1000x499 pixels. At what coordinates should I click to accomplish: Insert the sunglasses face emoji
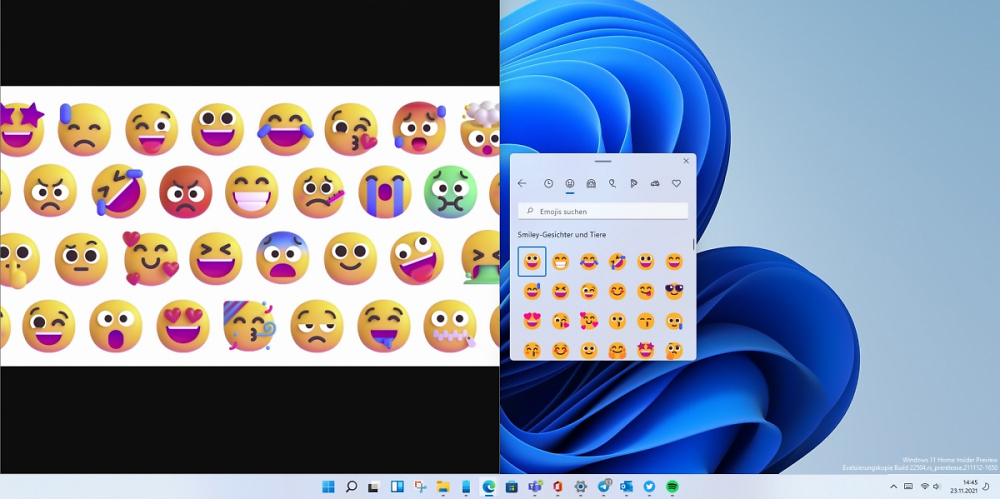[674, 292]
